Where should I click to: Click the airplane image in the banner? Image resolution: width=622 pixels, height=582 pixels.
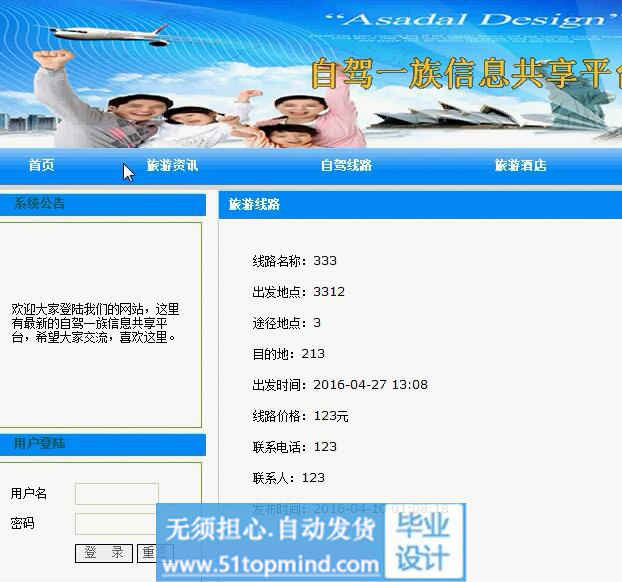click(x=110, y=34)
